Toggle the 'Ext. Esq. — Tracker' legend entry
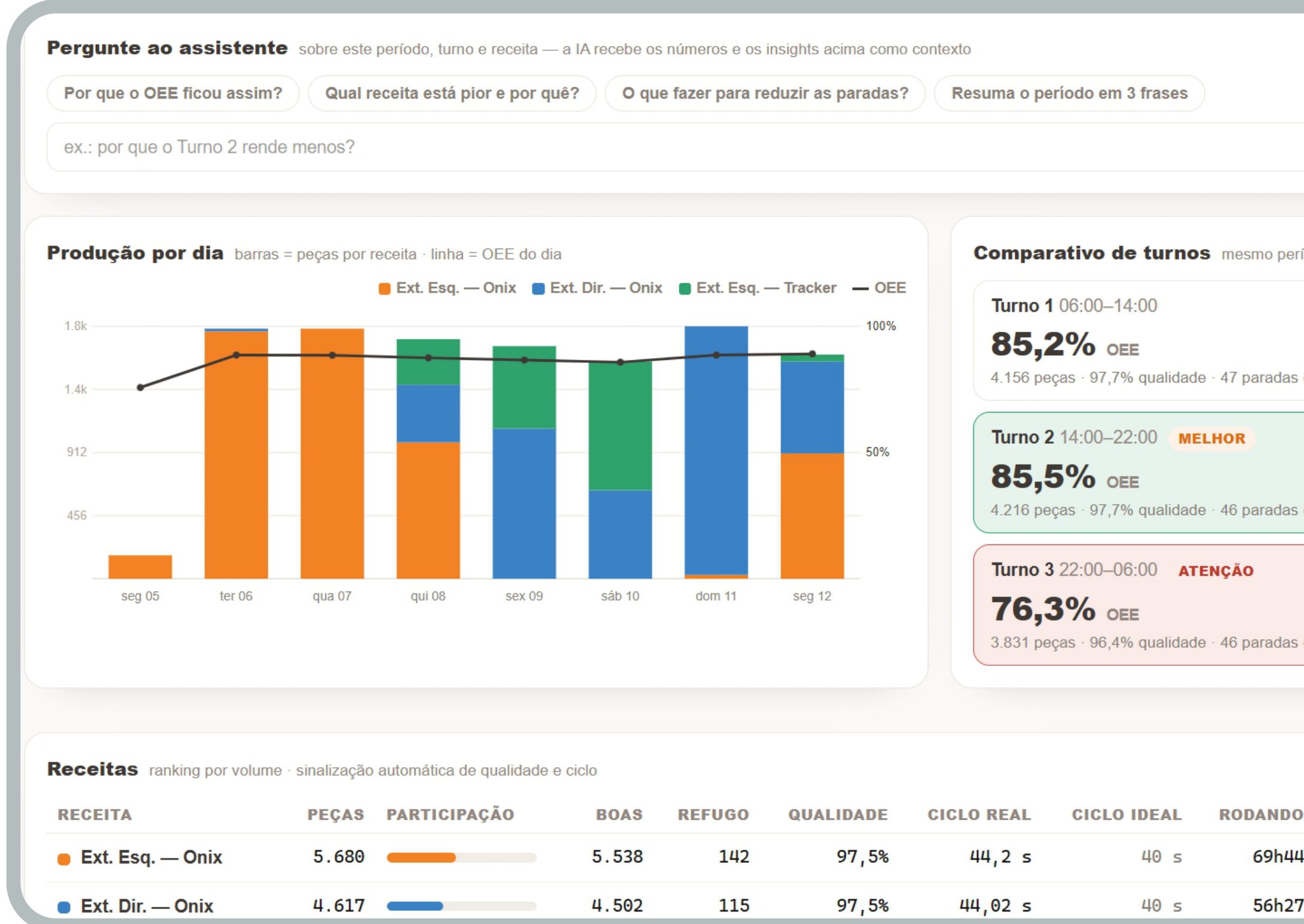The width and height of the screenshot is (1304, 924). (757, 288)
